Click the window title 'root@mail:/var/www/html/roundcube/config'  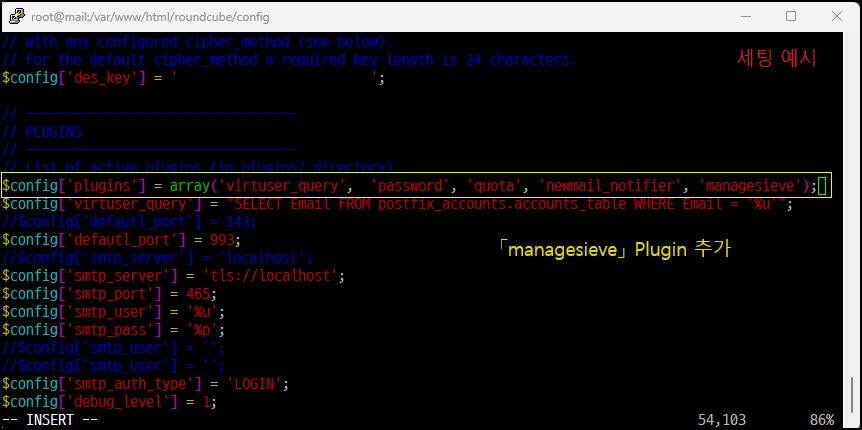(x=150, y=16)
